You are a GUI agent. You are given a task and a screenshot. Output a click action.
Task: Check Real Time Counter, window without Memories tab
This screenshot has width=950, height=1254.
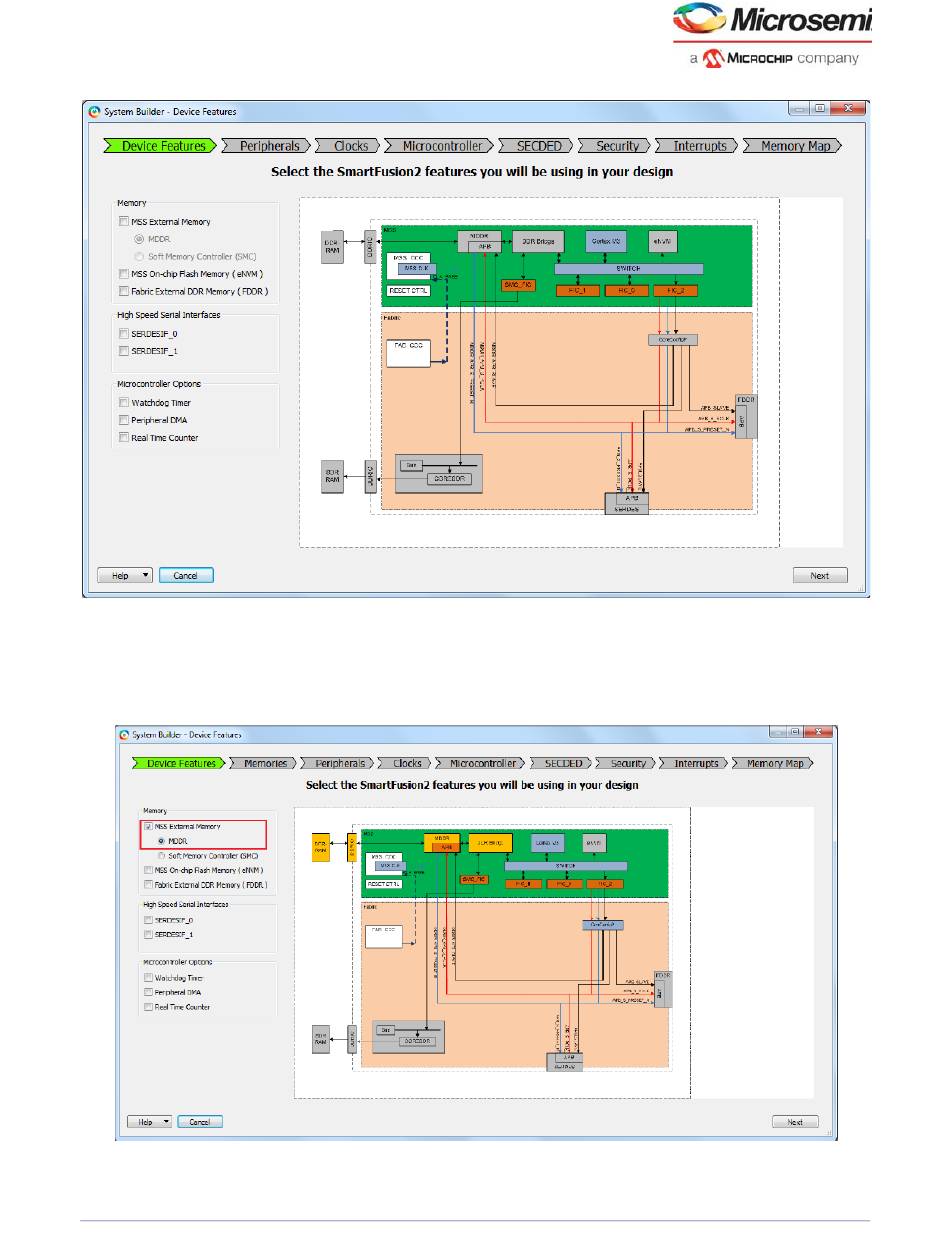coord(123,437)
